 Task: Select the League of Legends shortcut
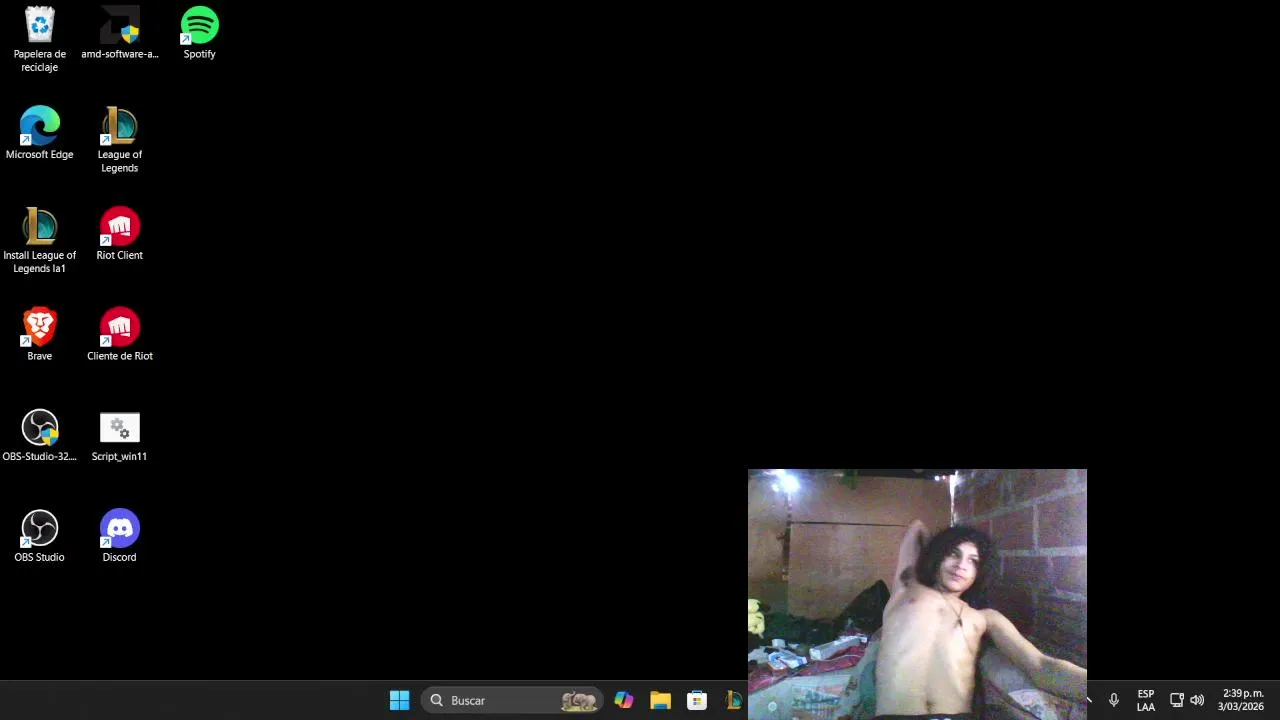(x=119, y=140)
